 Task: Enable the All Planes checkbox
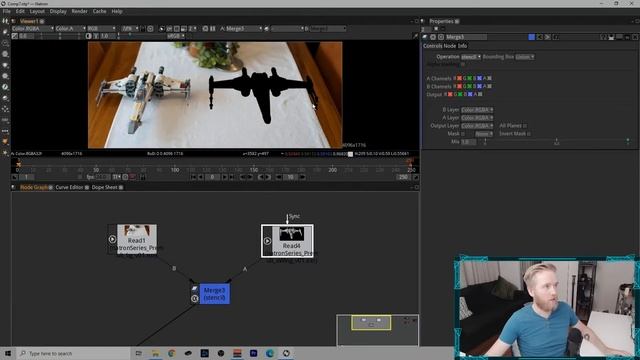pos(525,126)
